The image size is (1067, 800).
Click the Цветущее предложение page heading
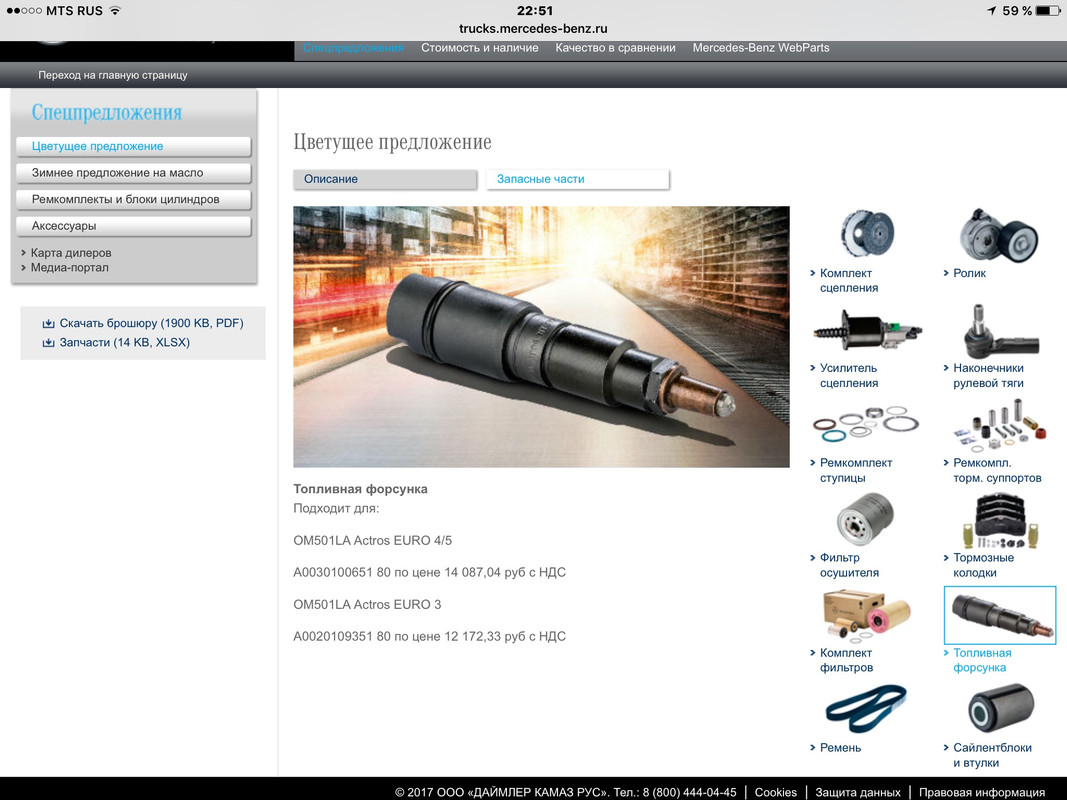tap(392, 141)
